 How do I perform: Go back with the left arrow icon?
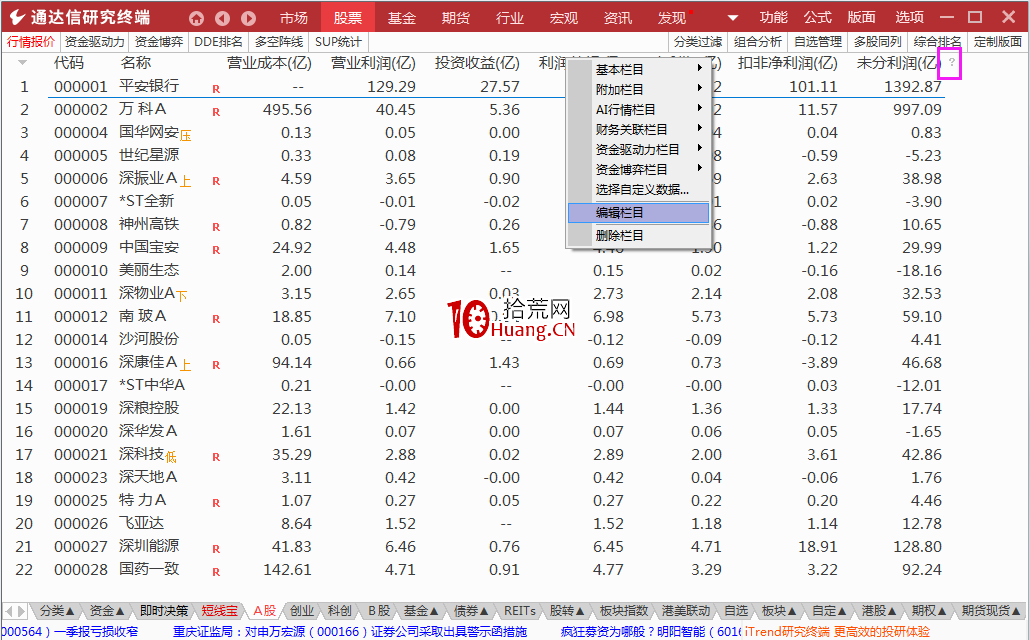[x=223, y=18]
